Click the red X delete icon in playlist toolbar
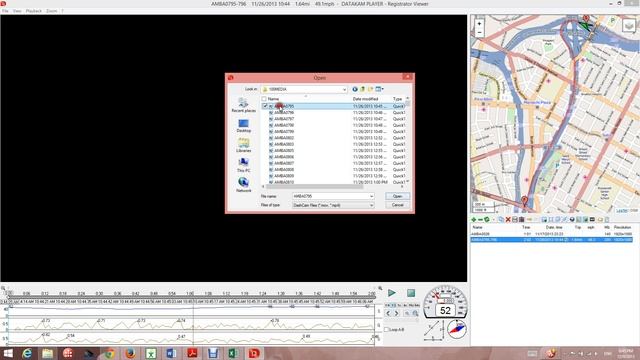Image resolution: width=640 pixels, height=360 pixels. tap(508, 220)
